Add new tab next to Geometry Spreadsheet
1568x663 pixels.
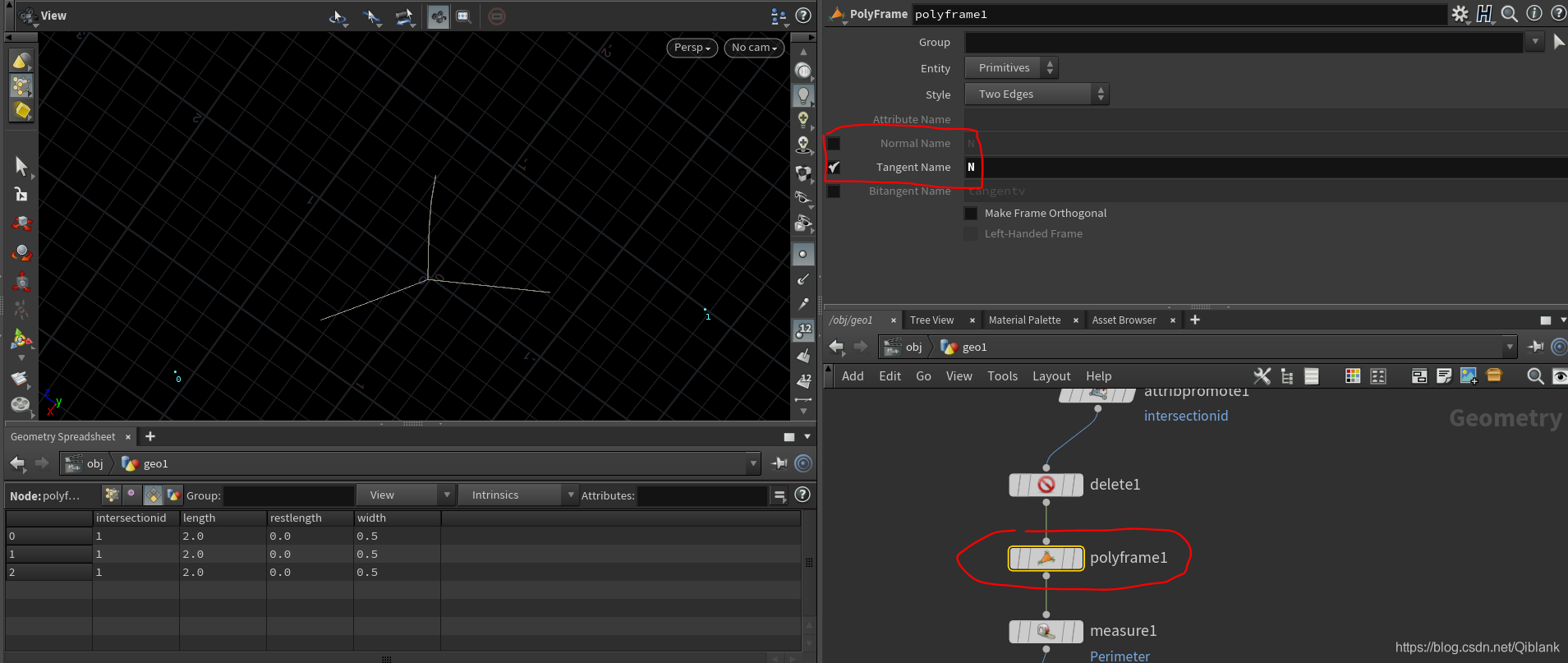pyautogui.click(x=150, y=436)
